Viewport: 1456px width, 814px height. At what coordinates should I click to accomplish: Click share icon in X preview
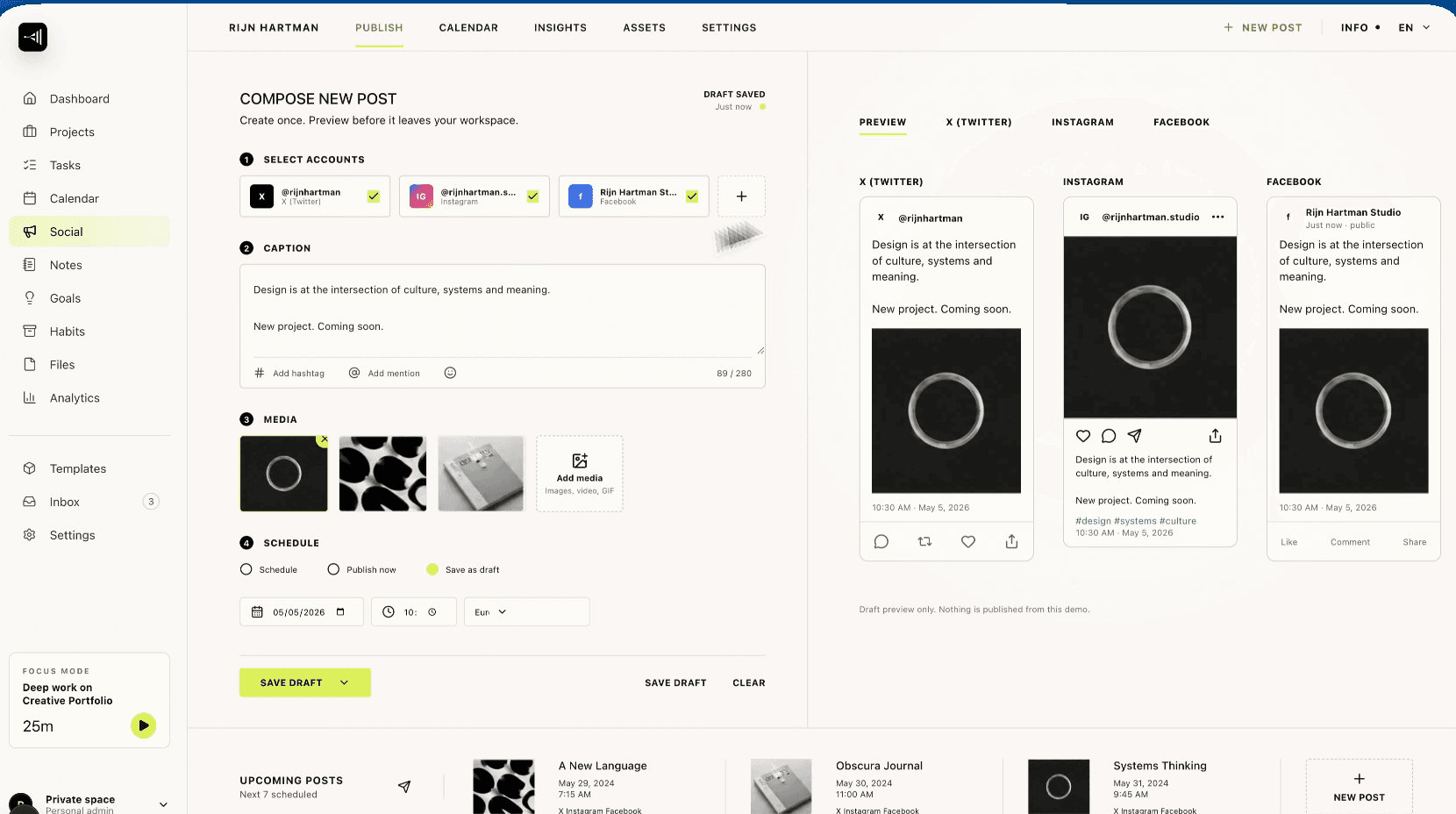point(1011,542)
